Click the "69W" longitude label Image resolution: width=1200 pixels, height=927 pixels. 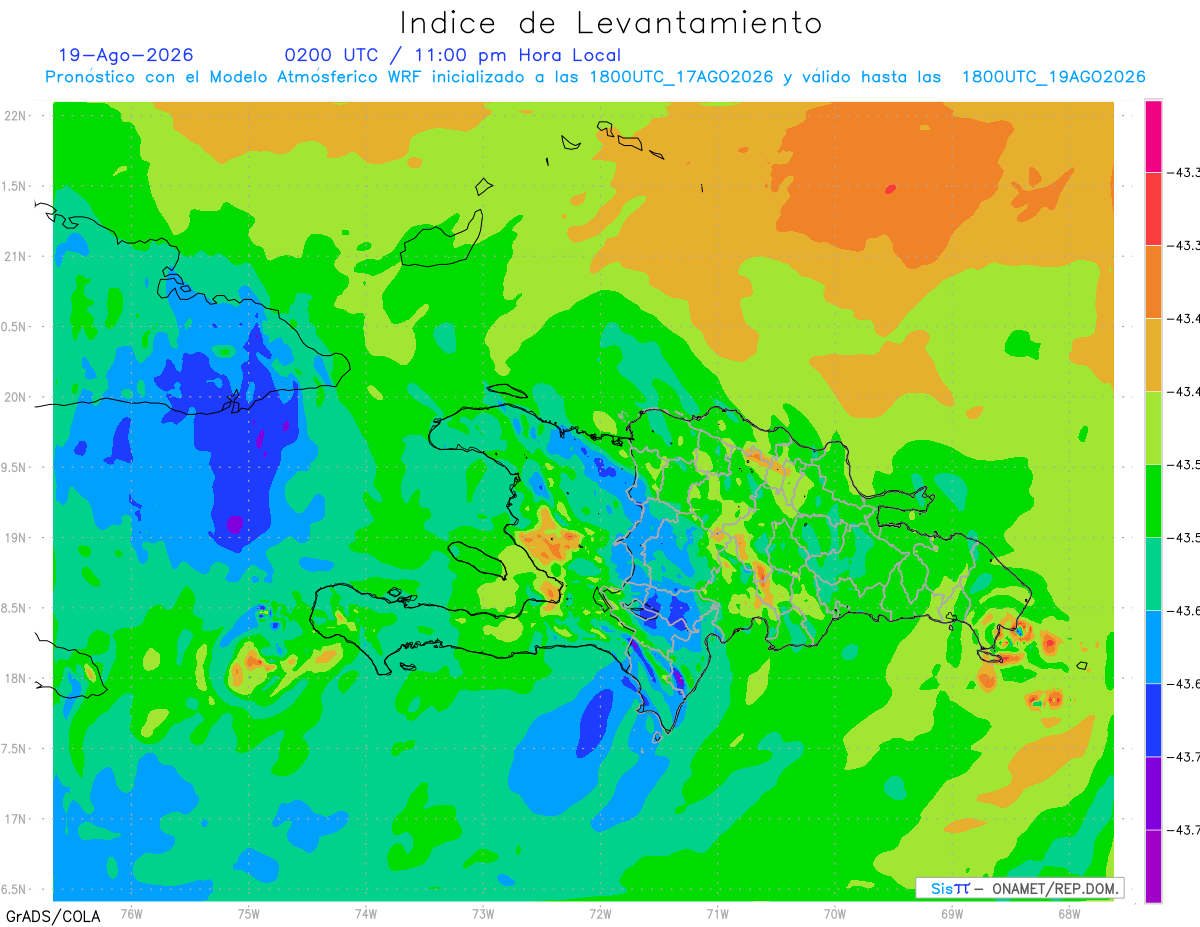(x=951, y=913)
